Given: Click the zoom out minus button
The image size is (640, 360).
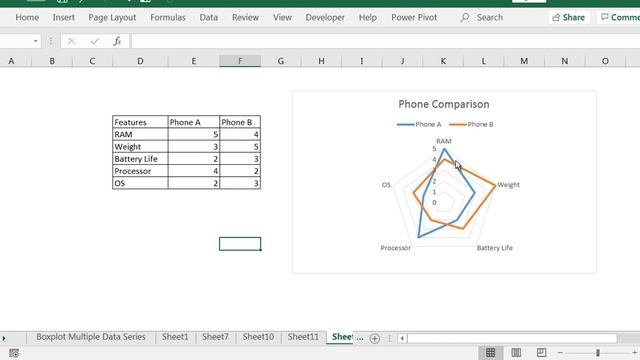Looking at the screenshot, I should pyautogui.click(x=560, y=353).
